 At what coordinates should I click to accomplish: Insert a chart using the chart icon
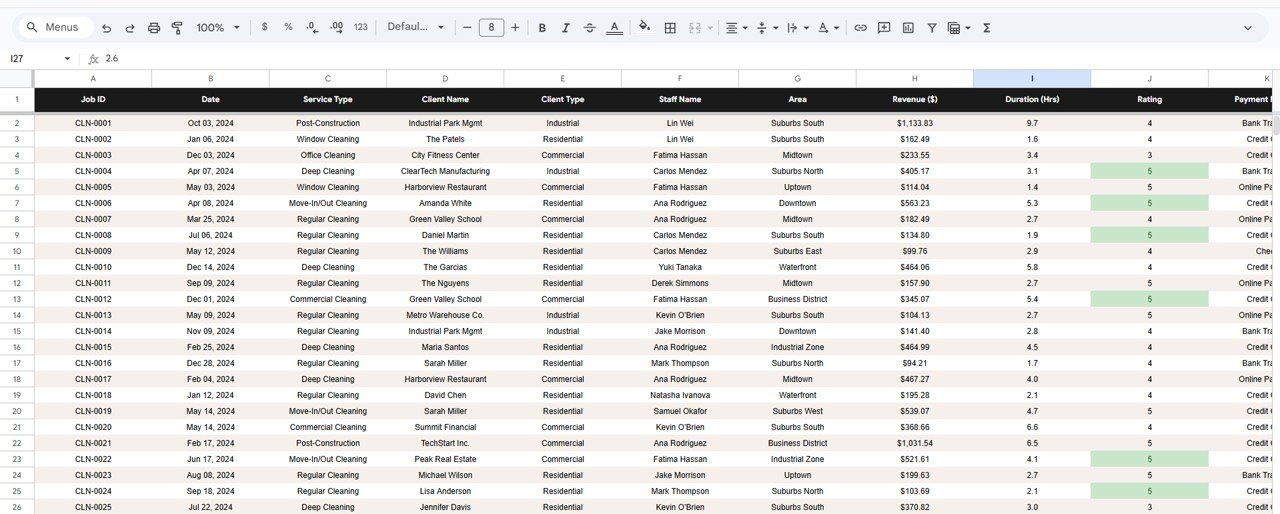tap(908, 28)
